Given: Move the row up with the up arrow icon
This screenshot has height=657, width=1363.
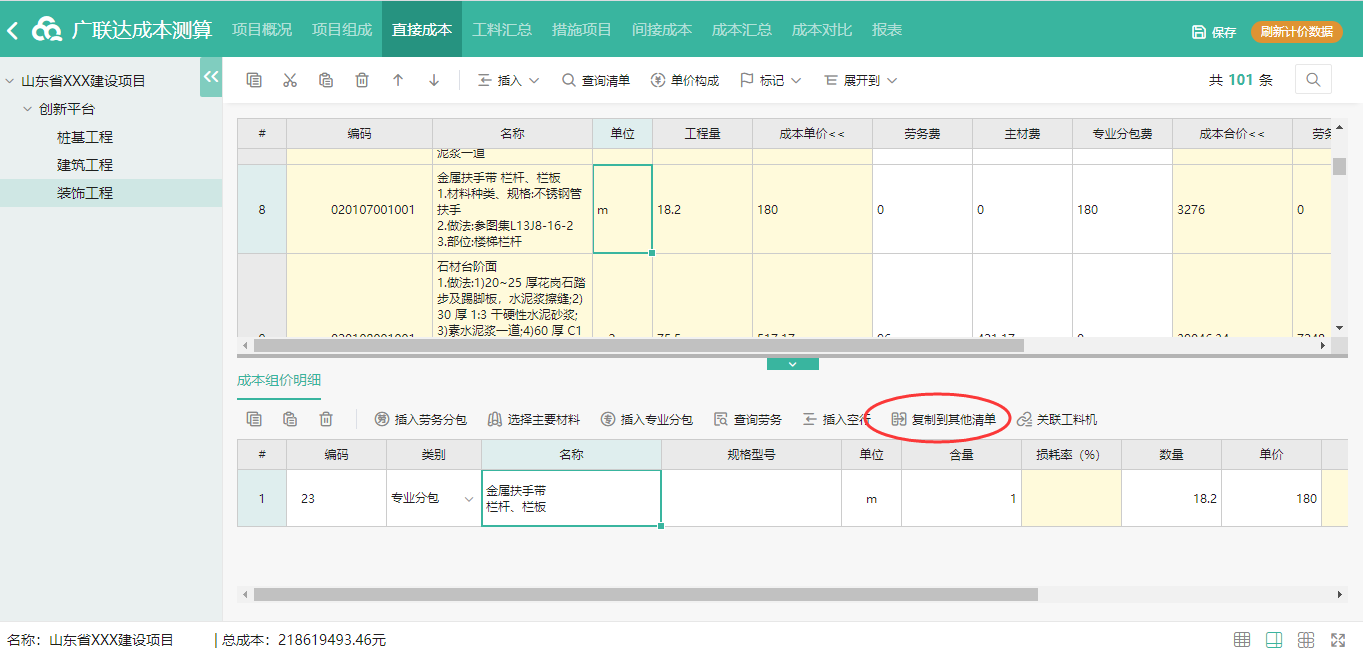Looking at the screenshot, I should tap(398, 80).
